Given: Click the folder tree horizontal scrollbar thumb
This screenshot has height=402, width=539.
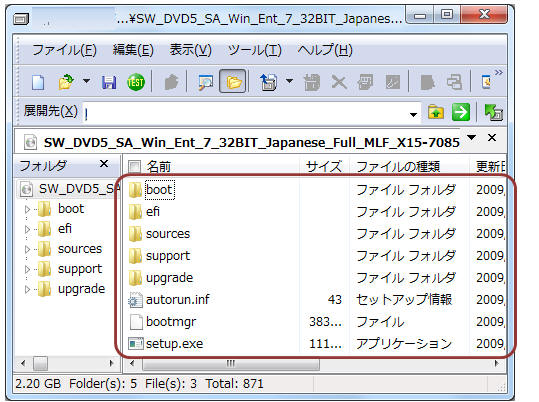Looking at the screenshot, I should click(40, 364).
